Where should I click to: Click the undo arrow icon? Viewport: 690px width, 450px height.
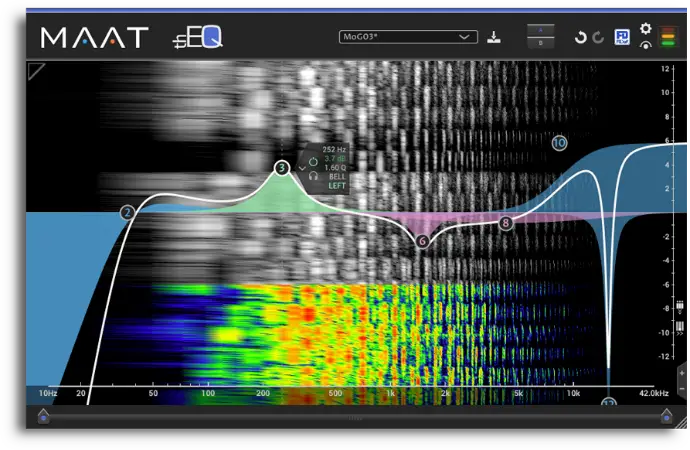point(579,38)
